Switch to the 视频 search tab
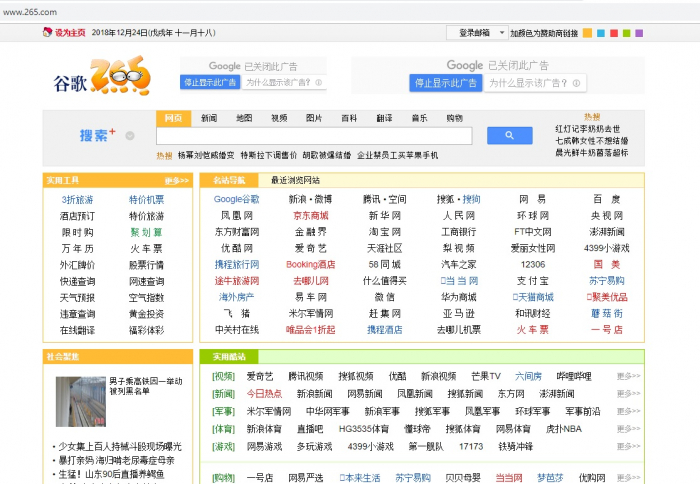Image resolution: width=700 pixels, height=484 pixels. (x=279, y=118)
